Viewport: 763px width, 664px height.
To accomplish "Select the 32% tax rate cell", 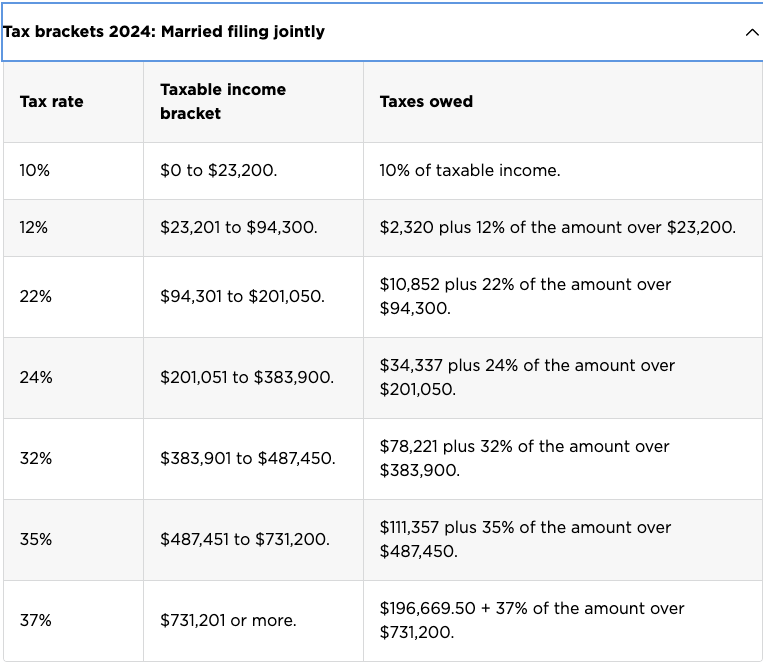I will (73, 459).
